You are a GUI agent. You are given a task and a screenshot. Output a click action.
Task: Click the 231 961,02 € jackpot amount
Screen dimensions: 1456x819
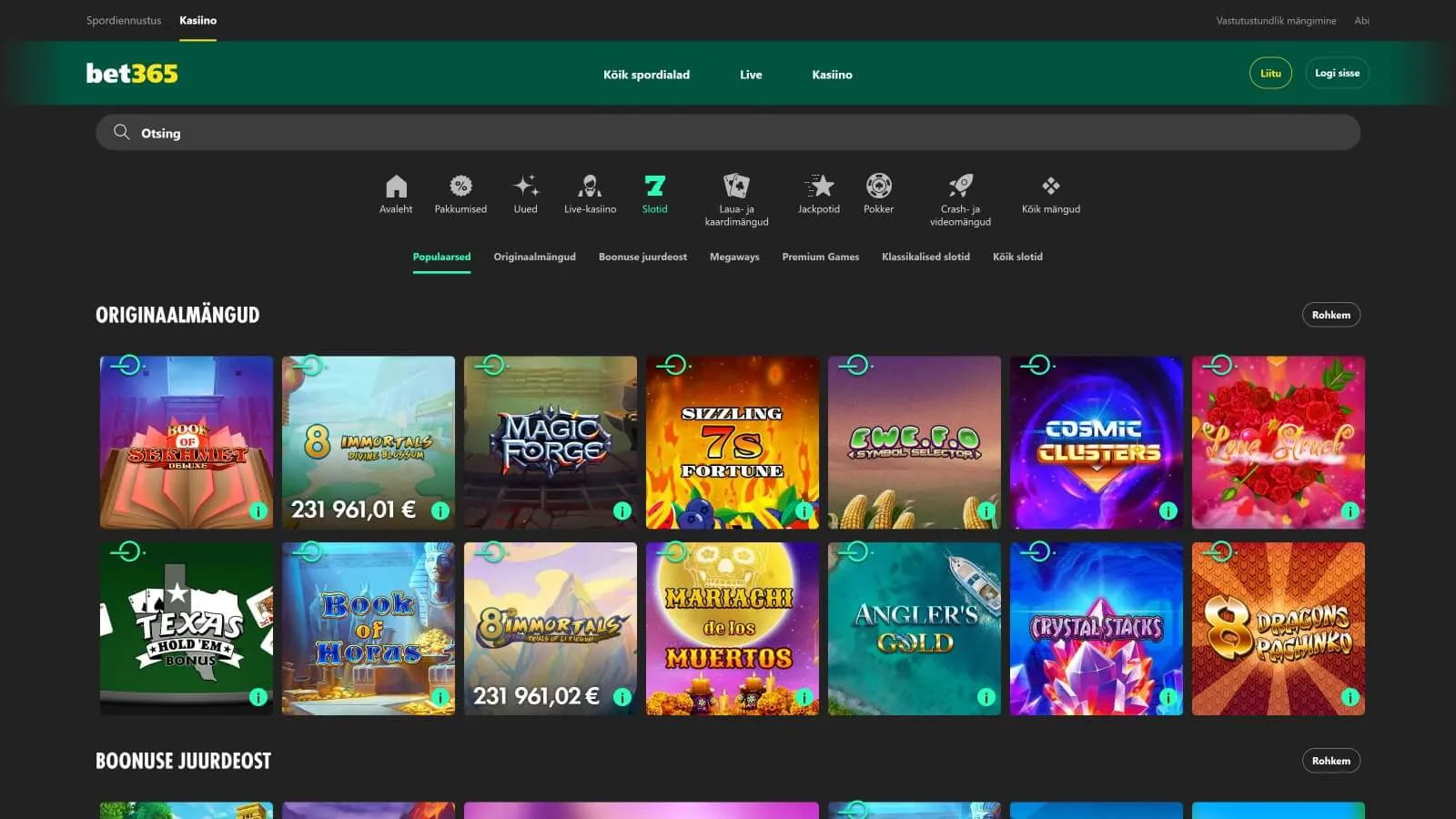[536, 696]
